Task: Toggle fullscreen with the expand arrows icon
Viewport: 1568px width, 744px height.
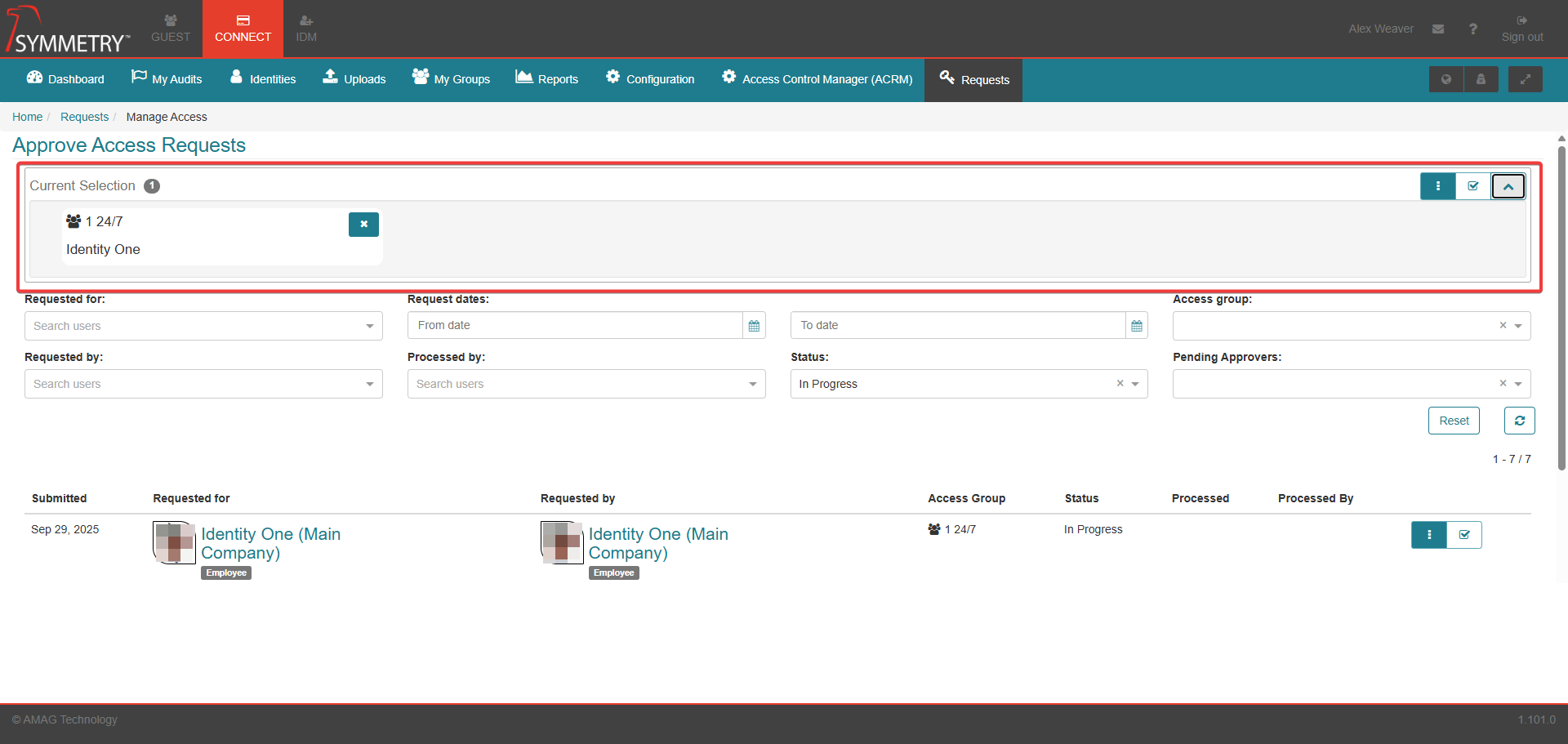Action: [x=1525, y=79]
